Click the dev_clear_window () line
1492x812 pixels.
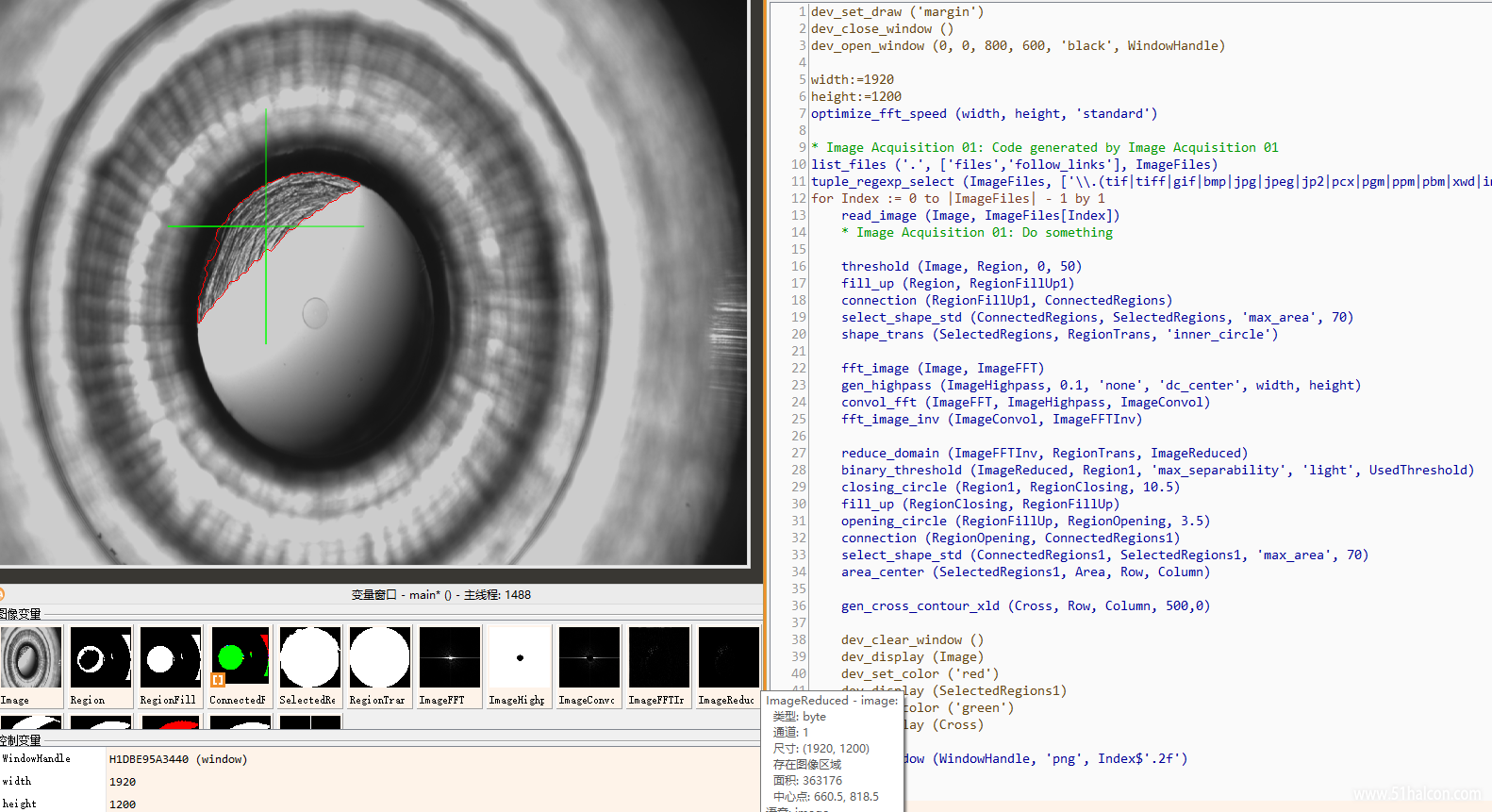(x=912, y=639)
